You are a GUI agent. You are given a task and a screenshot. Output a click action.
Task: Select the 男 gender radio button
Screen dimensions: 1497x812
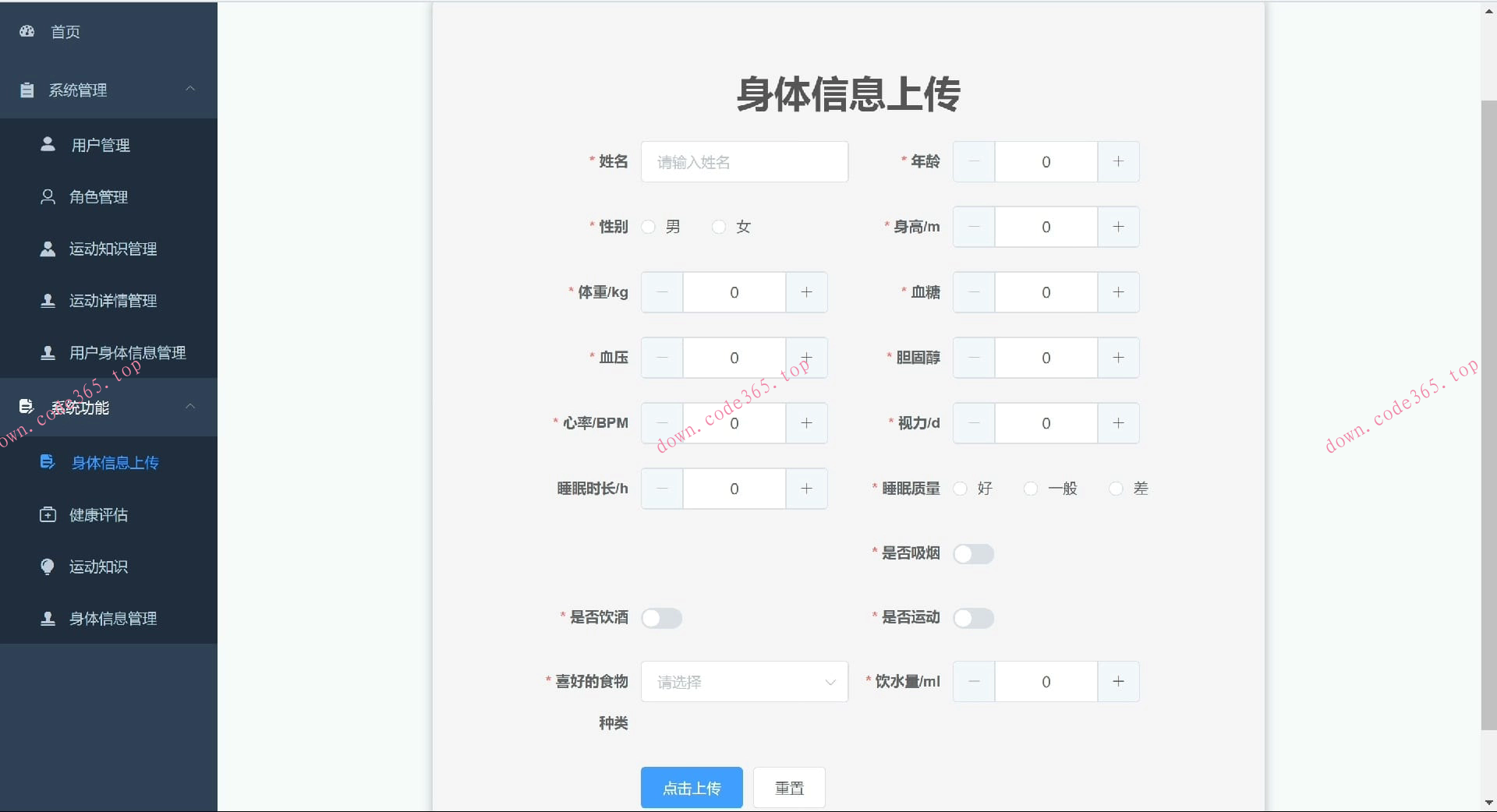tap(648, 227)
